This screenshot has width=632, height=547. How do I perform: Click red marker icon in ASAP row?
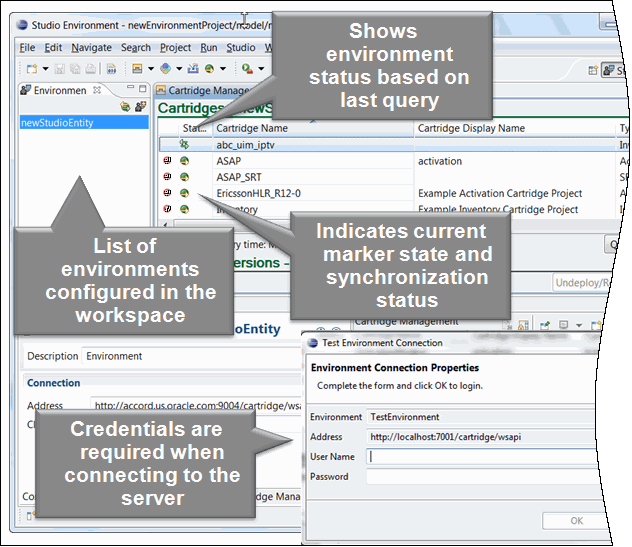click(167, 160)
